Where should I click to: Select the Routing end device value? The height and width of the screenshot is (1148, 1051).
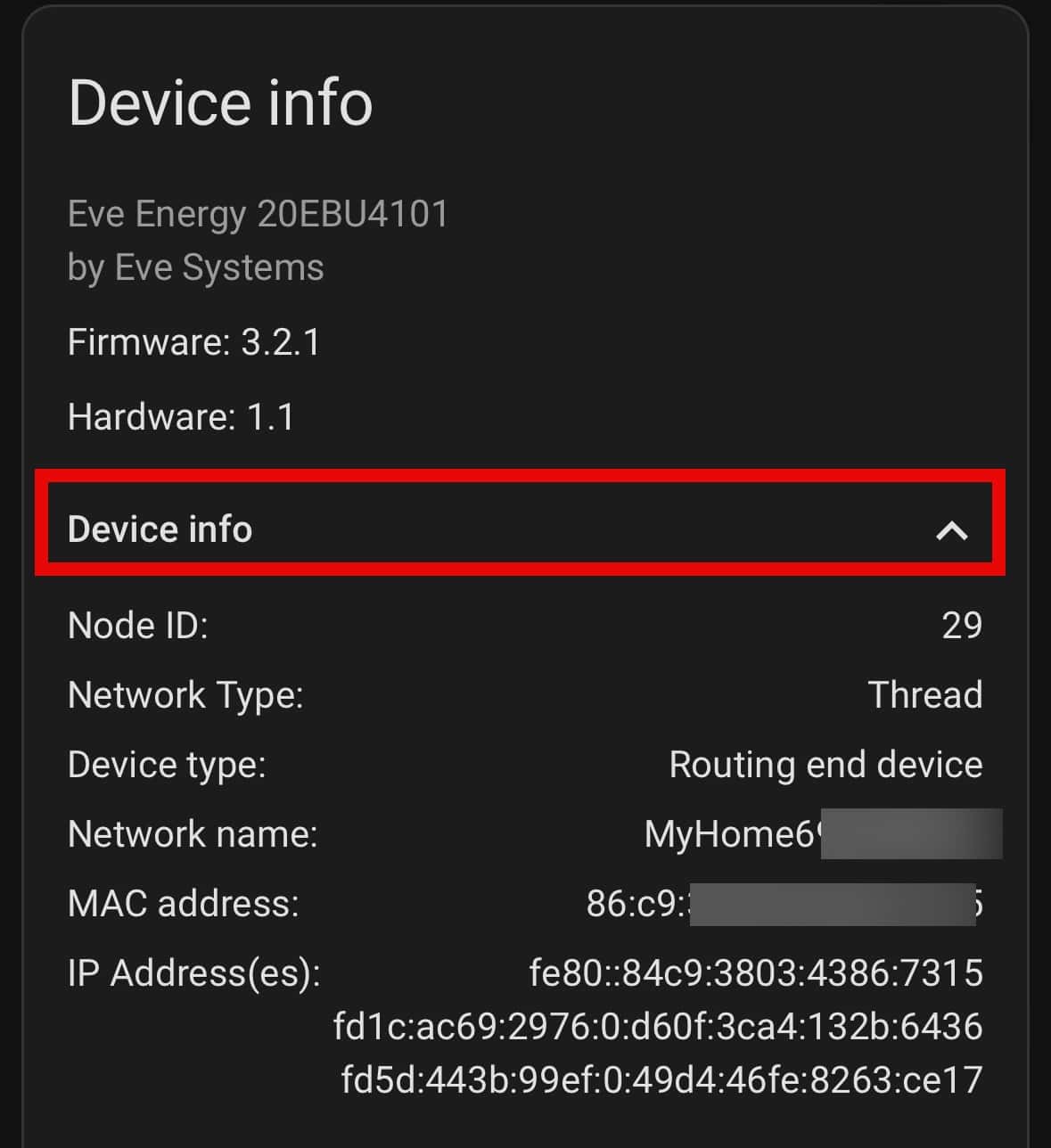click(826, 765)
